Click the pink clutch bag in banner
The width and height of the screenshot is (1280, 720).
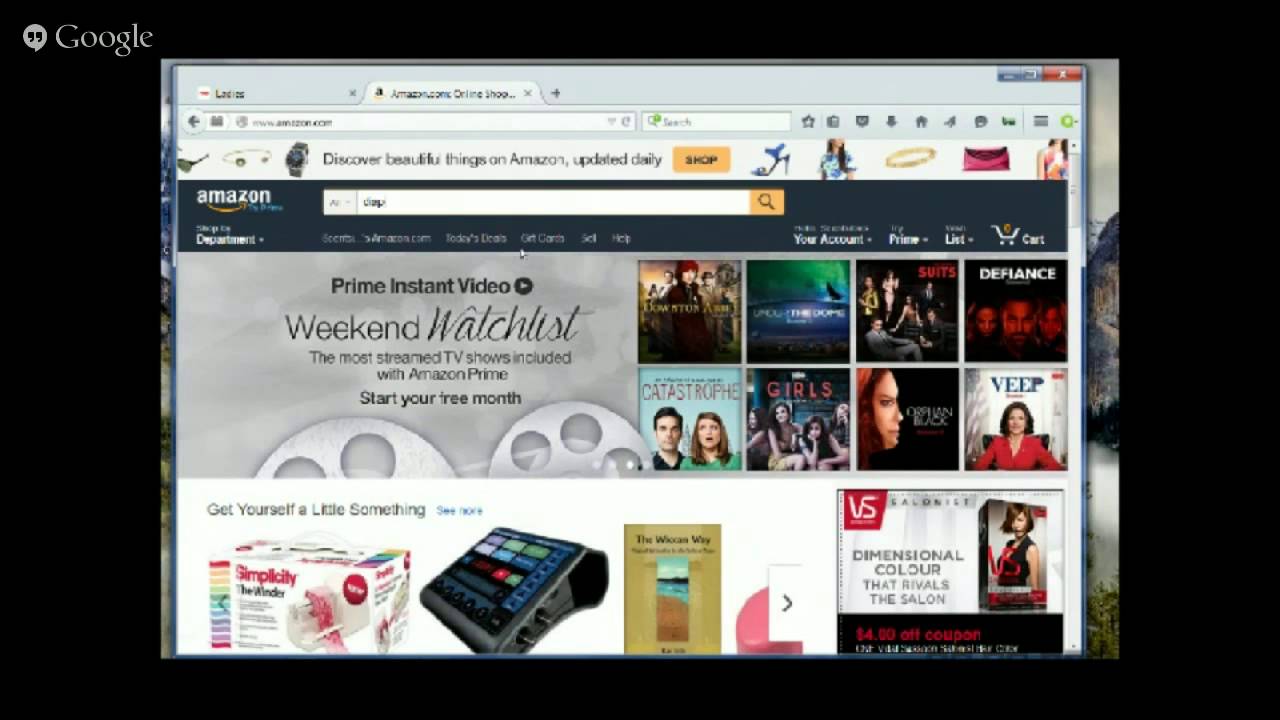pyautogui.click(x=986, y=159)
